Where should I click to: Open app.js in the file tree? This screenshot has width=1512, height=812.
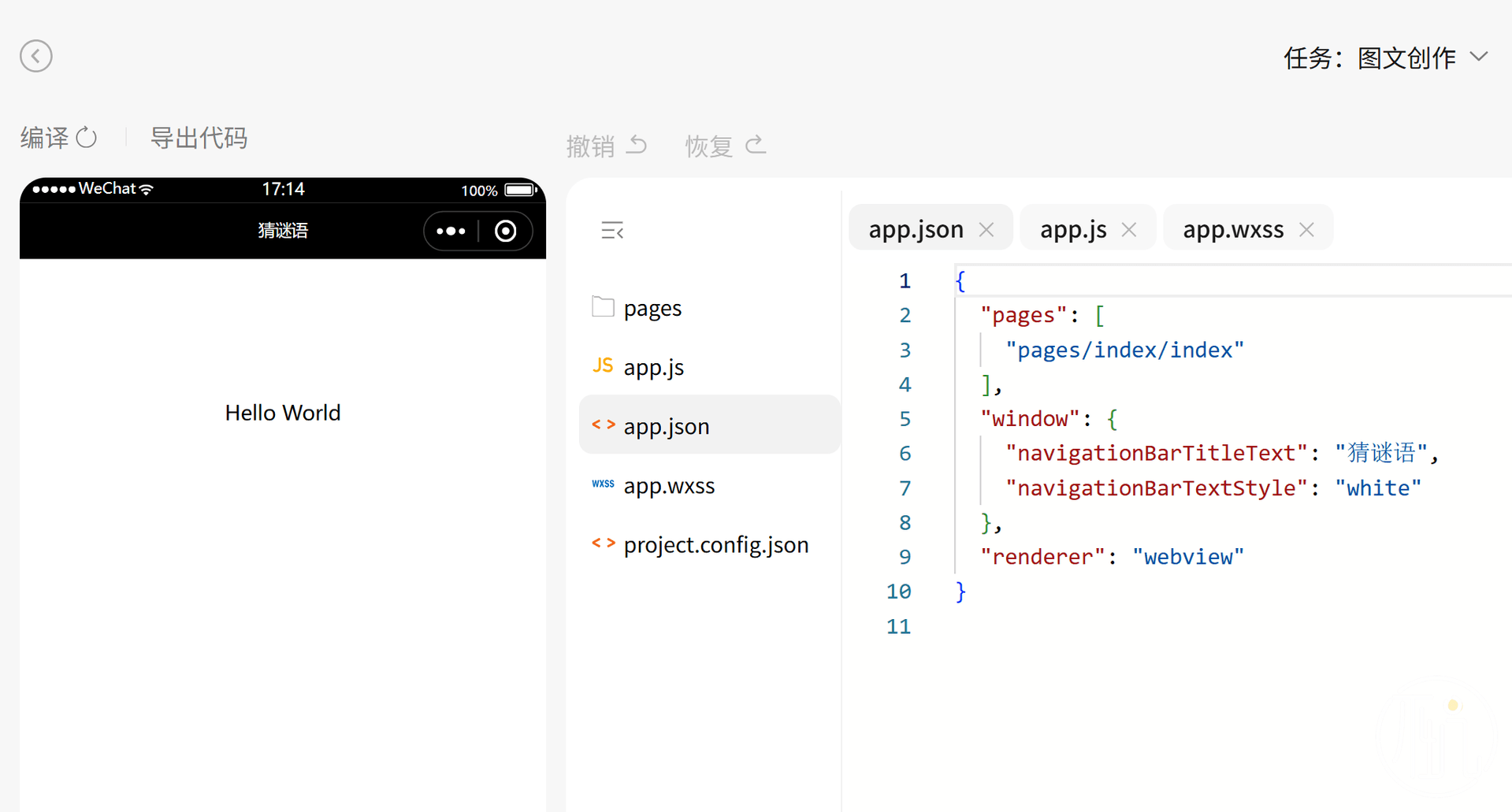pos(653,367)
